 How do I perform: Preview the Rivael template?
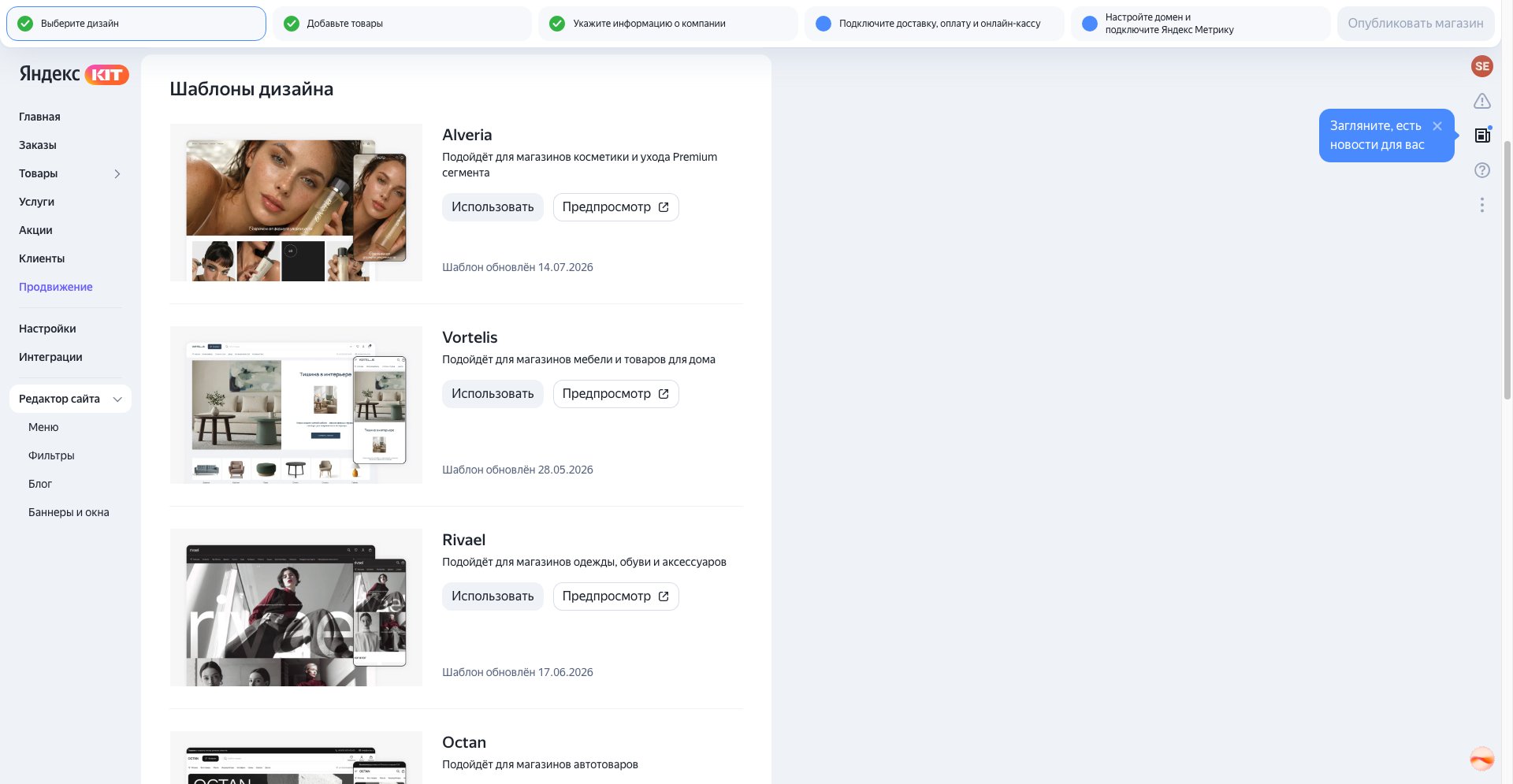(615, 596)
